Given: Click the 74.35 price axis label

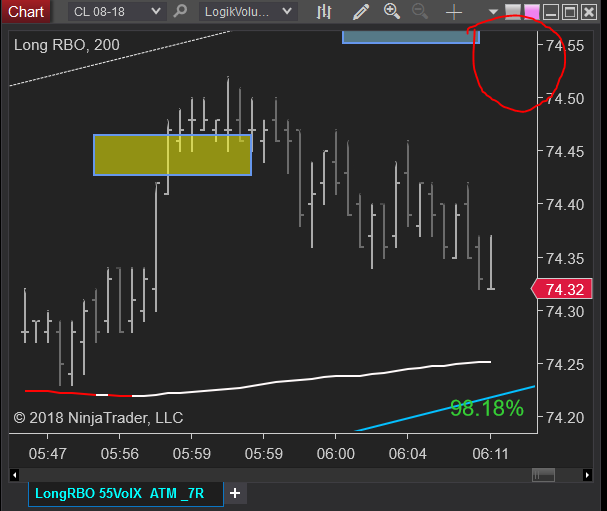Looking at the screenshot, I should (565, 259).
